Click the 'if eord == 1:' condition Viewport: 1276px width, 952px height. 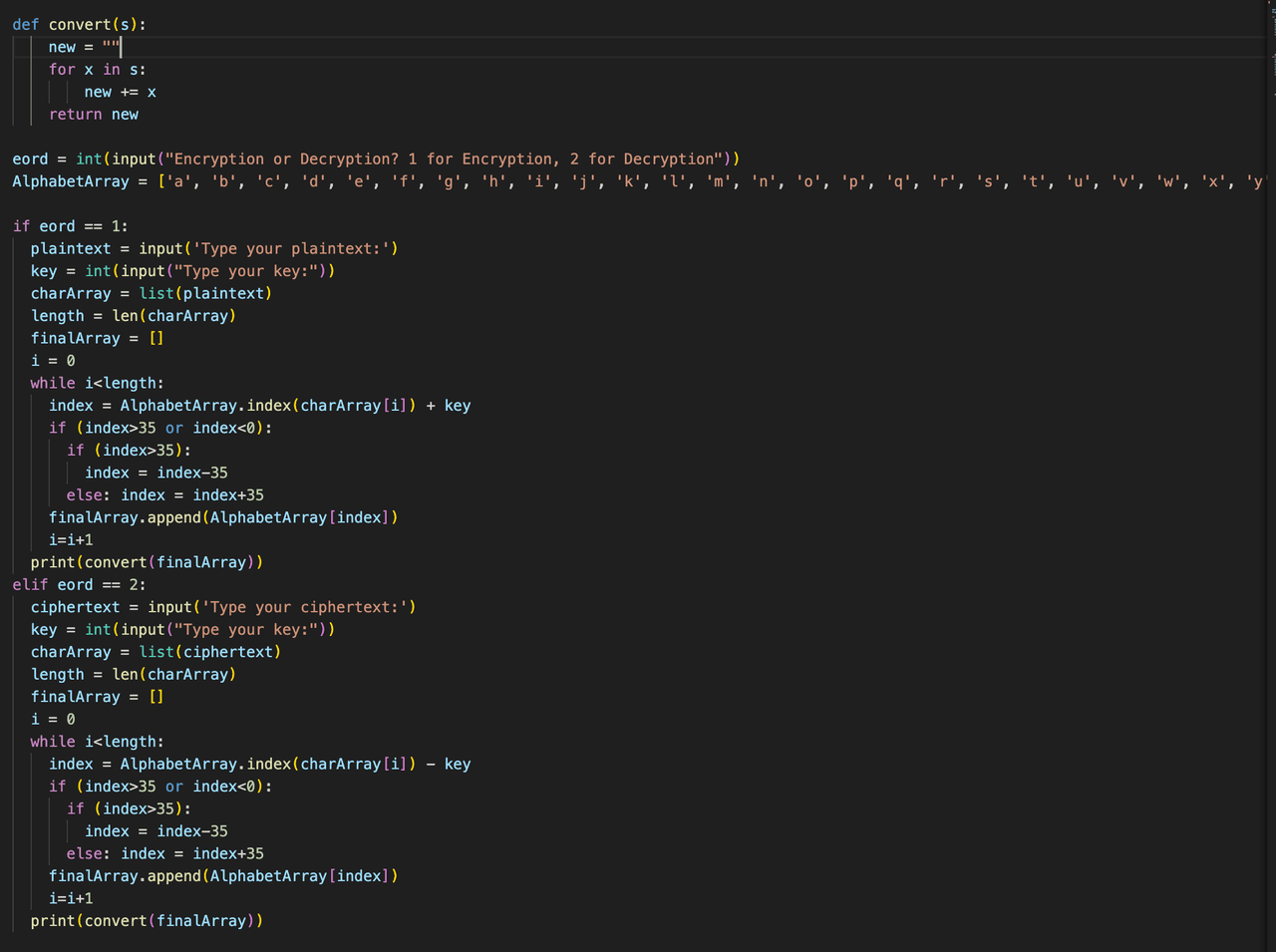[x=70, y=226]
